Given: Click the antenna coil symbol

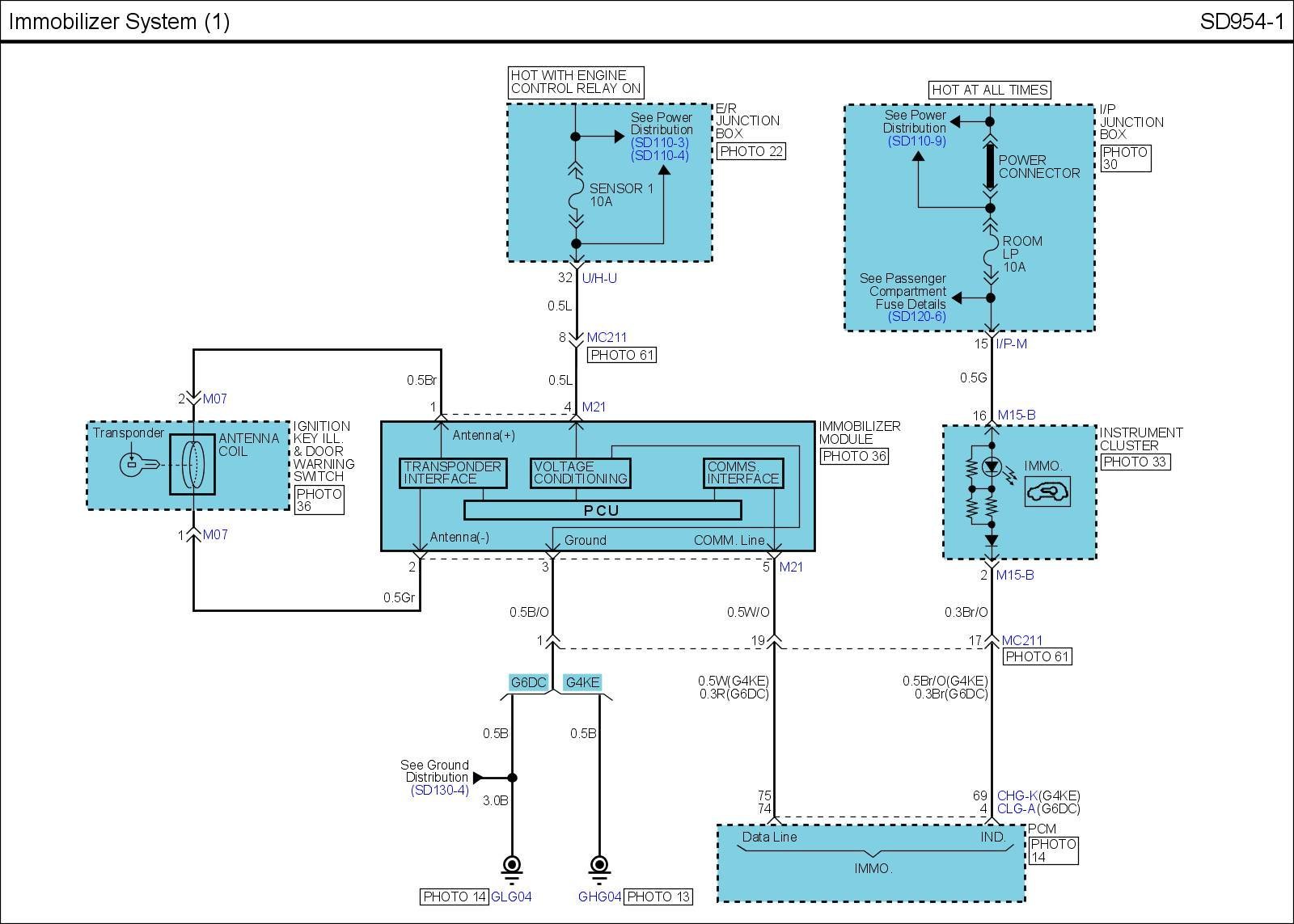Looking at the screenshot, I should [192, 464].
